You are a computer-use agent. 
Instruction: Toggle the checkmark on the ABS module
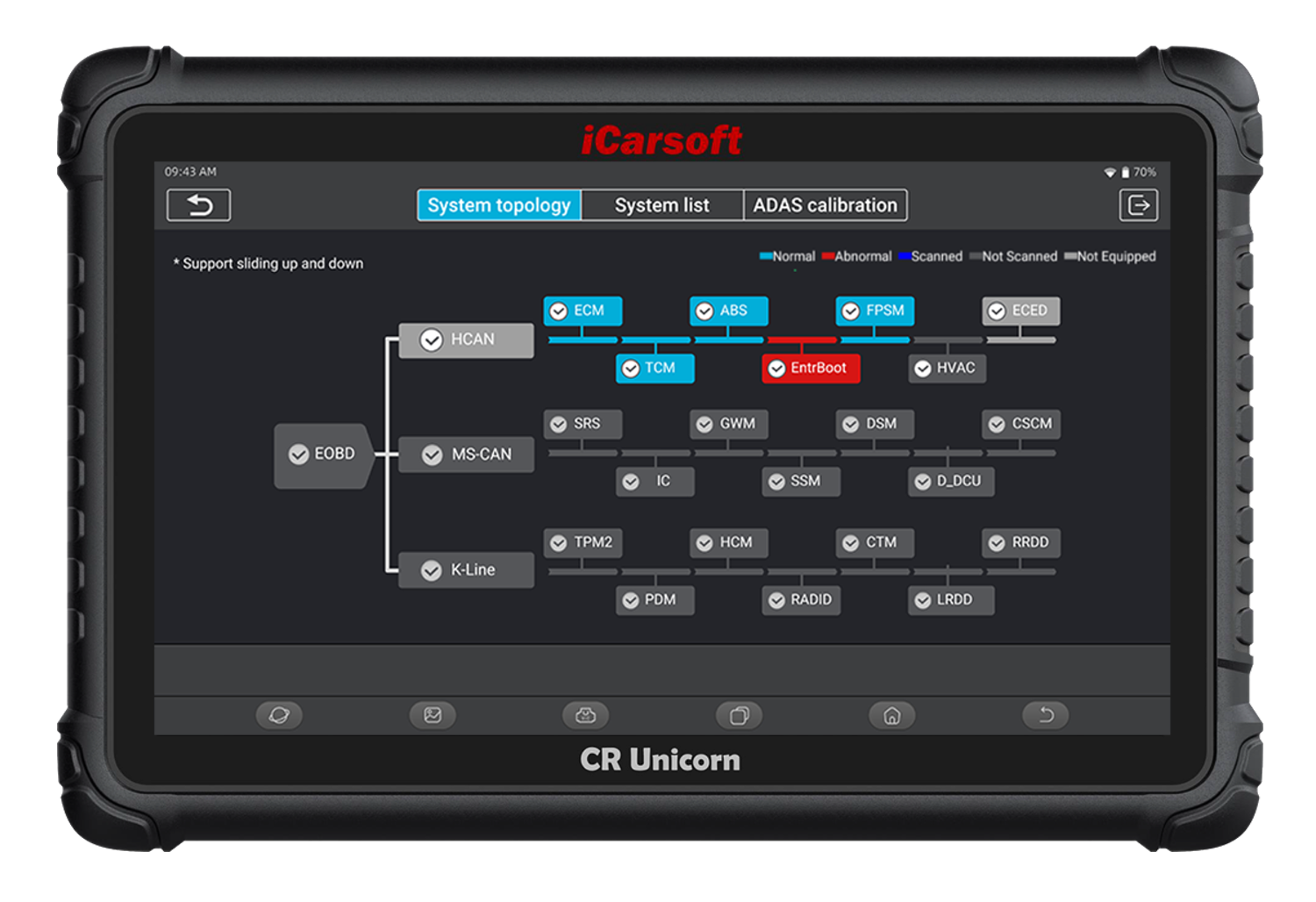[x=704, y=311]
